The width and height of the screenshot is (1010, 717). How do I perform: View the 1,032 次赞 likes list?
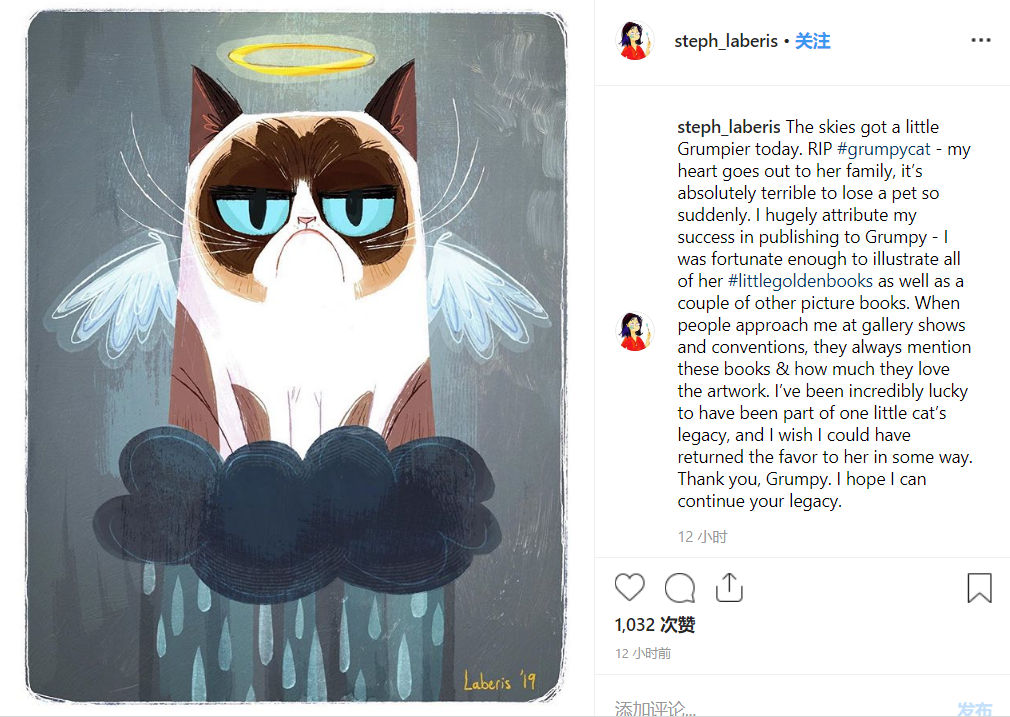[x=655, y=624]
